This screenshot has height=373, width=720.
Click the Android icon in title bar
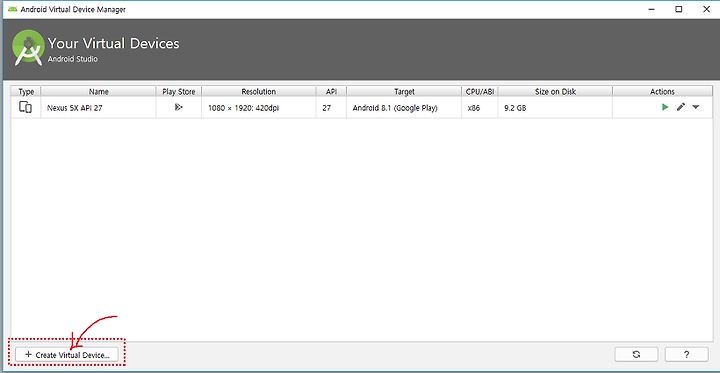(x=12, y=9)
